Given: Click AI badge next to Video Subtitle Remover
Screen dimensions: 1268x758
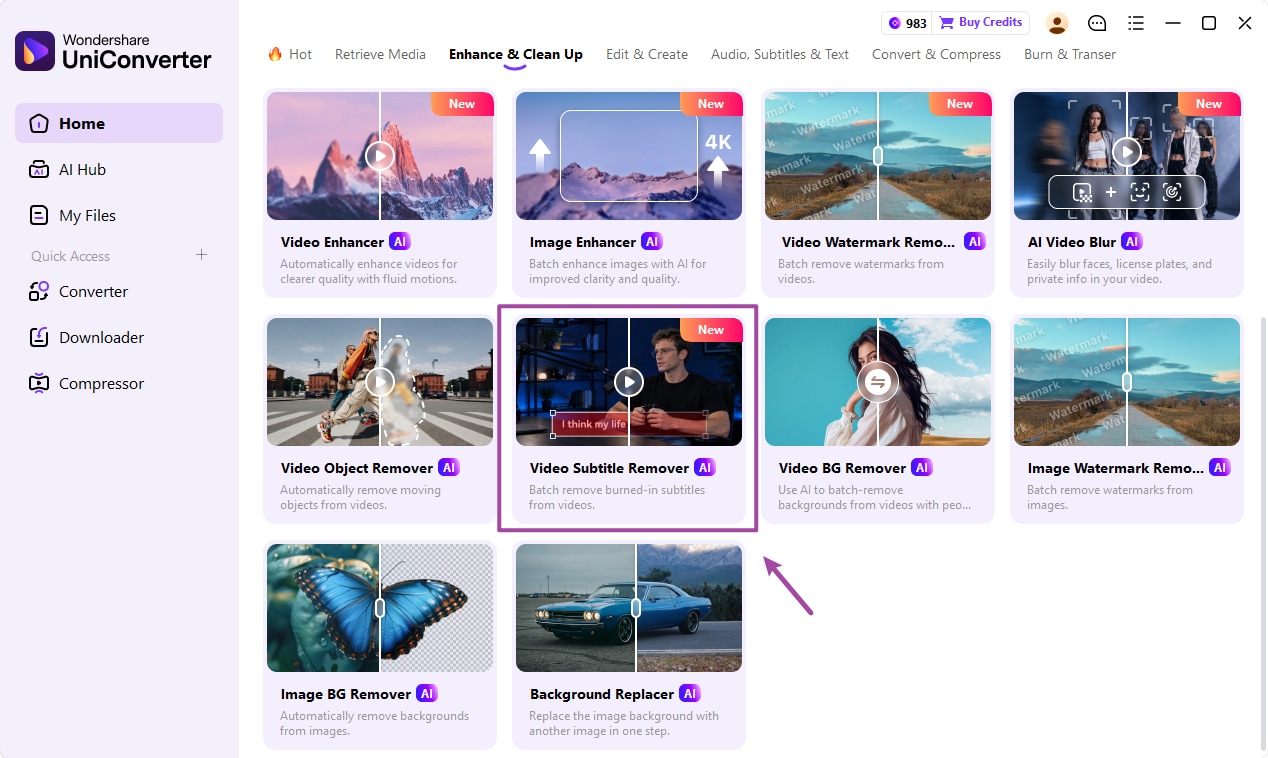Looking at the screenshot, I should pyautogui.click(x=705, y=467).
